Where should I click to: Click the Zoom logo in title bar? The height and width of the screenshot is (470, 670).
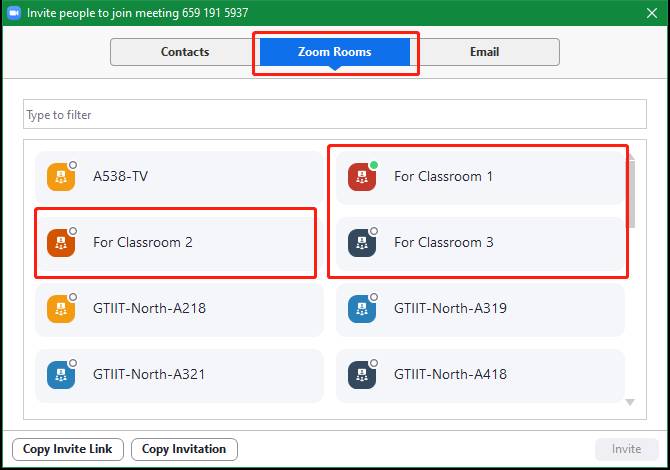[15, 13]
